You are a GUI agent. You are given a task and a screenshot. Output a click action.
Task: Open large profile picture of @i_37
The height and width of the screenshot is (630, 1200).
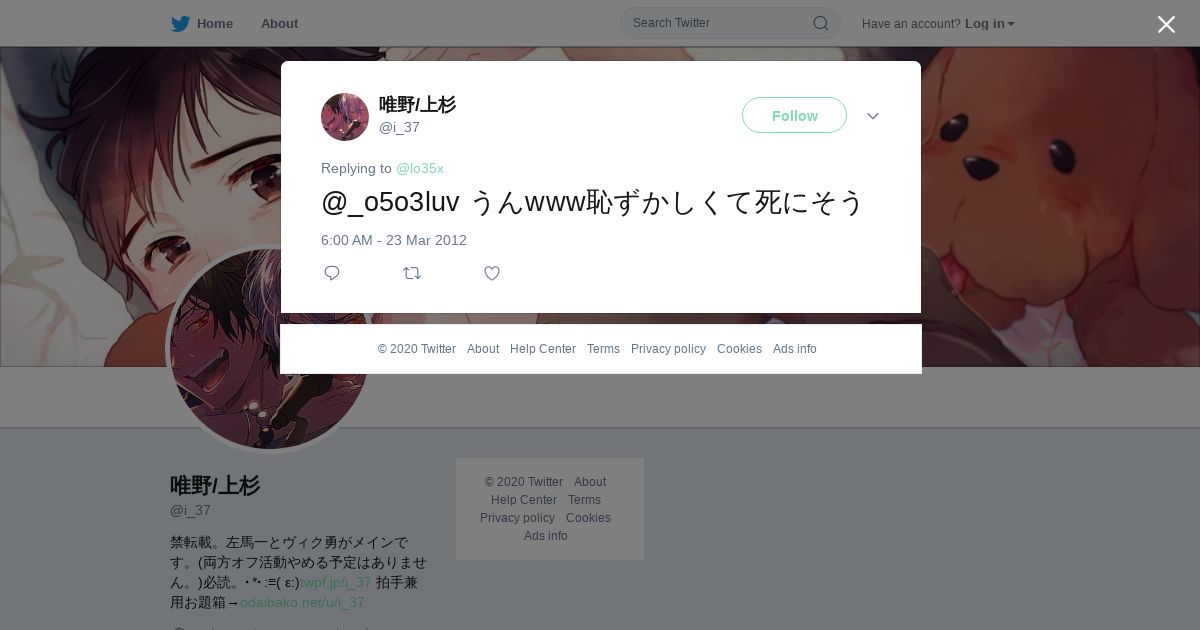268,350
